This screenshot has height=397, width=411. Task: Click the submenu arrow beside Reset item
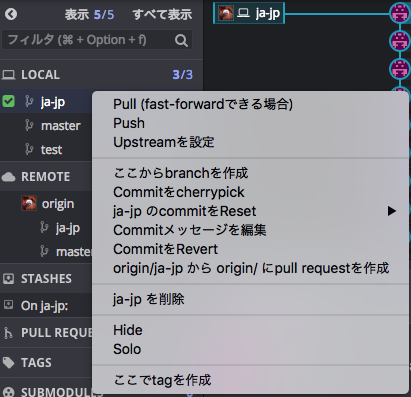(x=392, y=211)
